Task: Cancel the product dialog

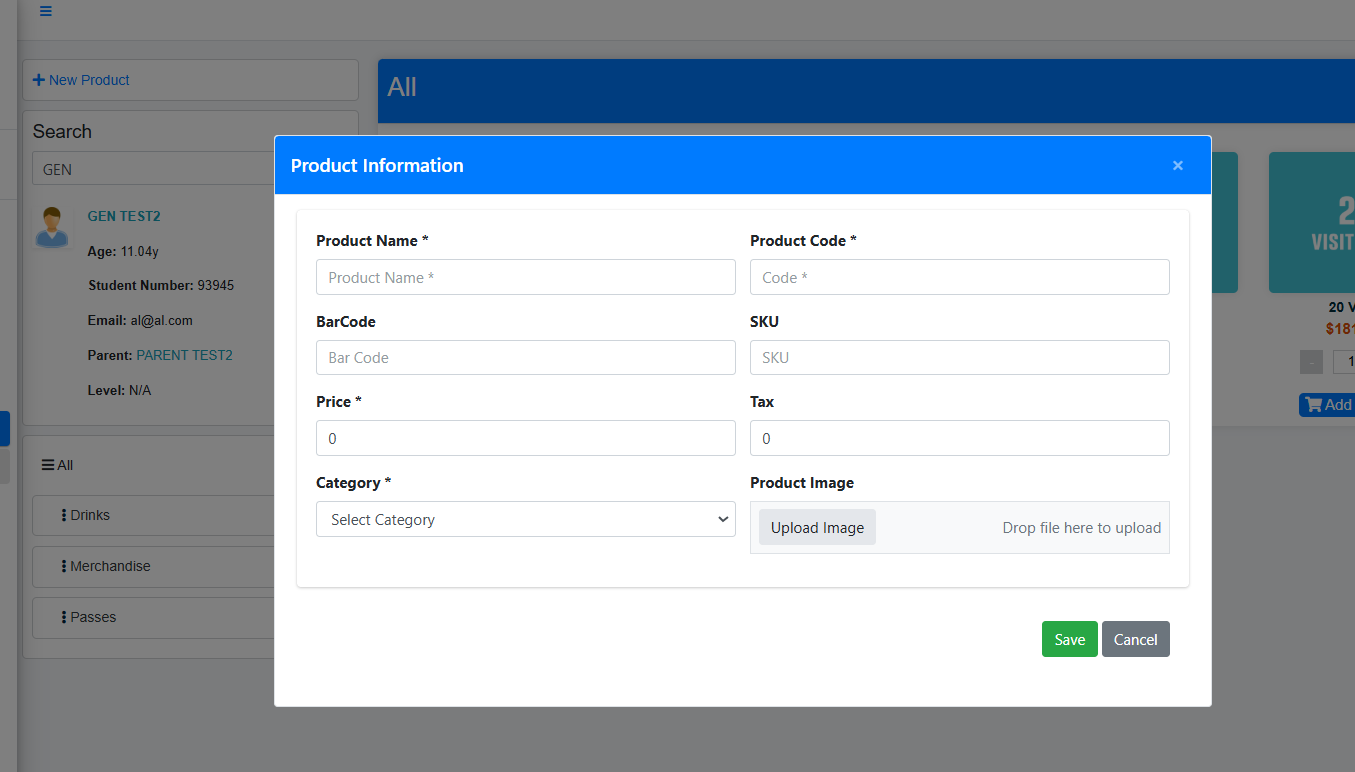Action: tap(1136, 639)
